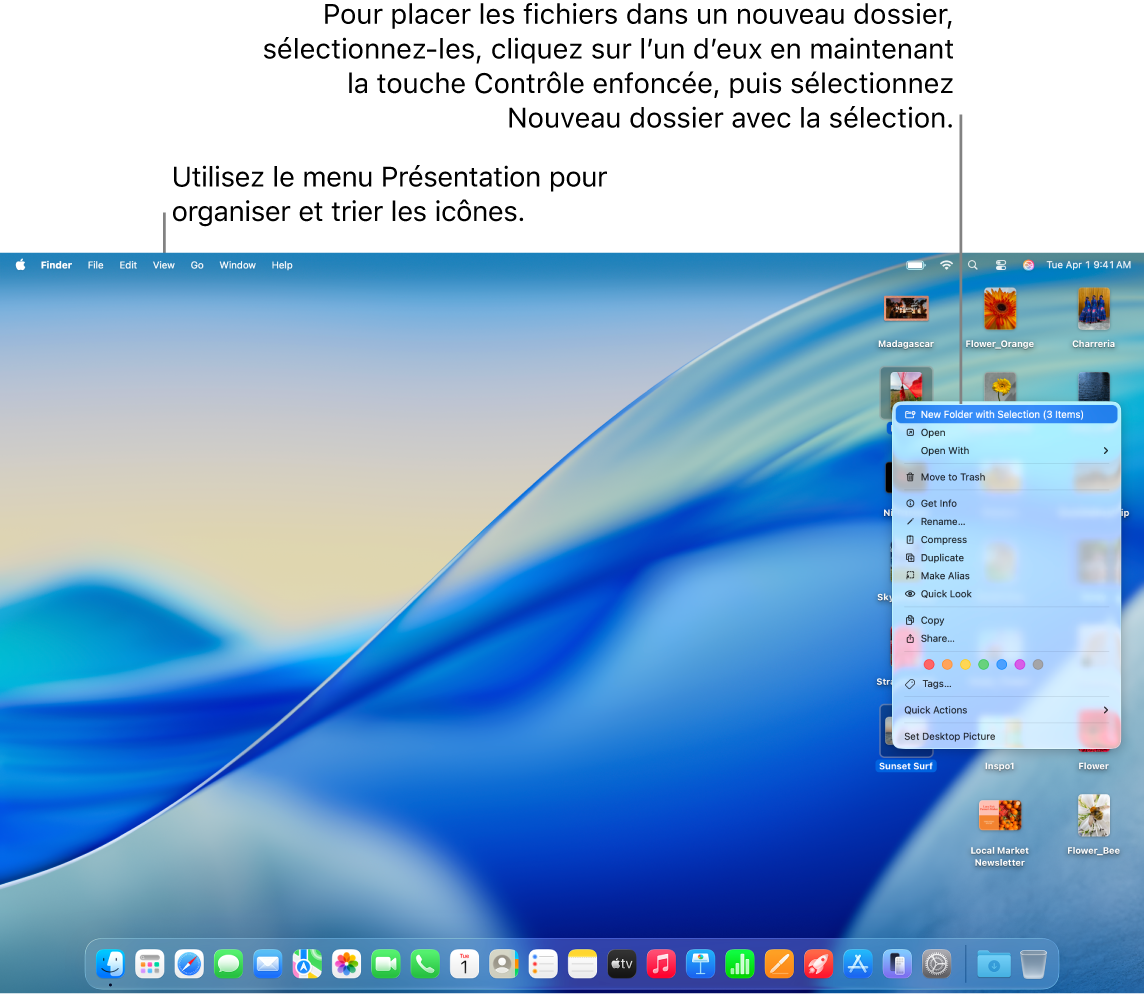
Task: Choose New Folder with Selection
Action: click(1001, 414)
